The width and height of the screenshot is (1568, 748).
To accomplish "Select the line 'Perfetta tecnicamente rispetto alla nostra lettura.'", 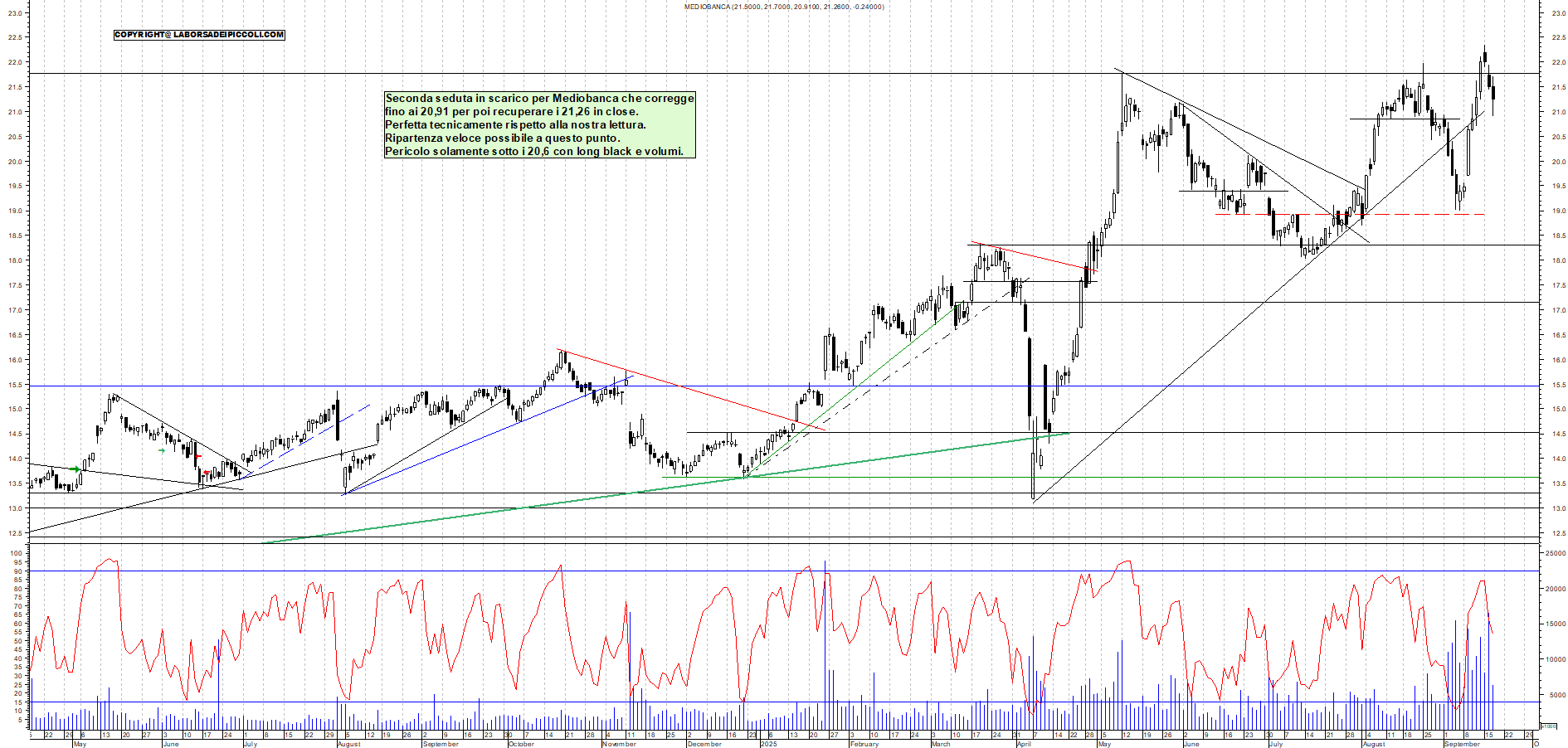I will [x=515, y=125].
